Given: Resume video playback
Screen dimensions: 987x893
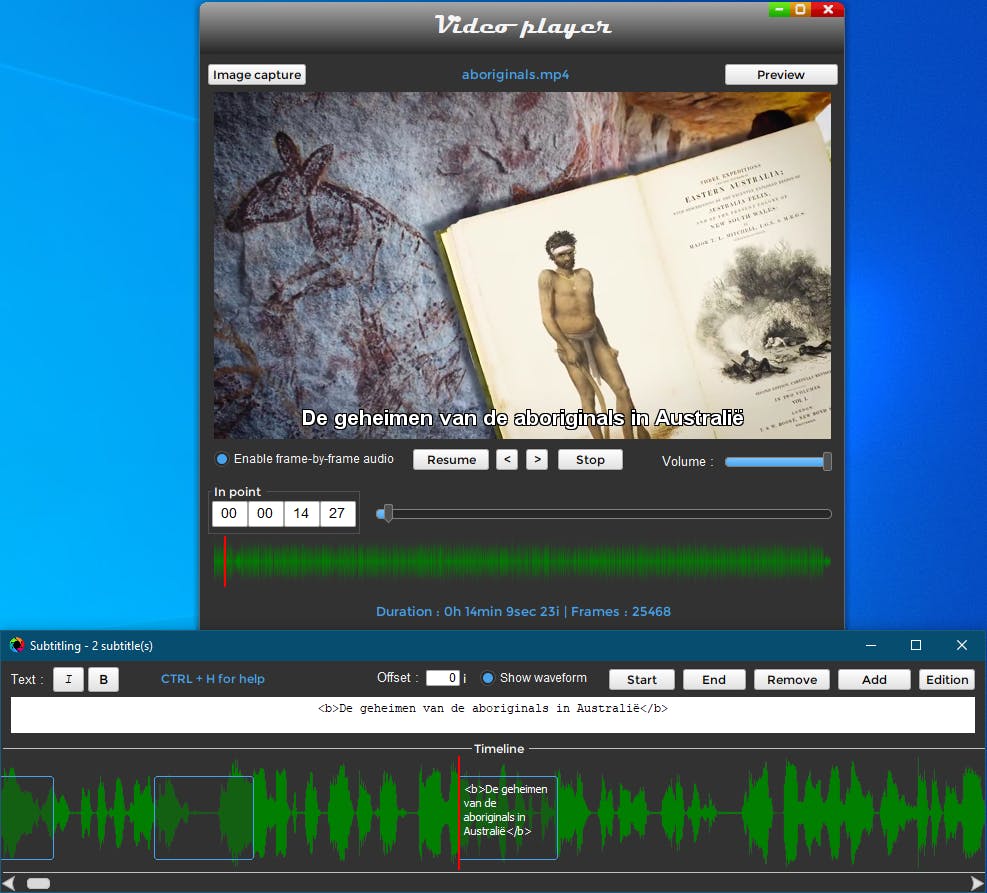Looking at the screenshot, I should click(x=451, y=460).
